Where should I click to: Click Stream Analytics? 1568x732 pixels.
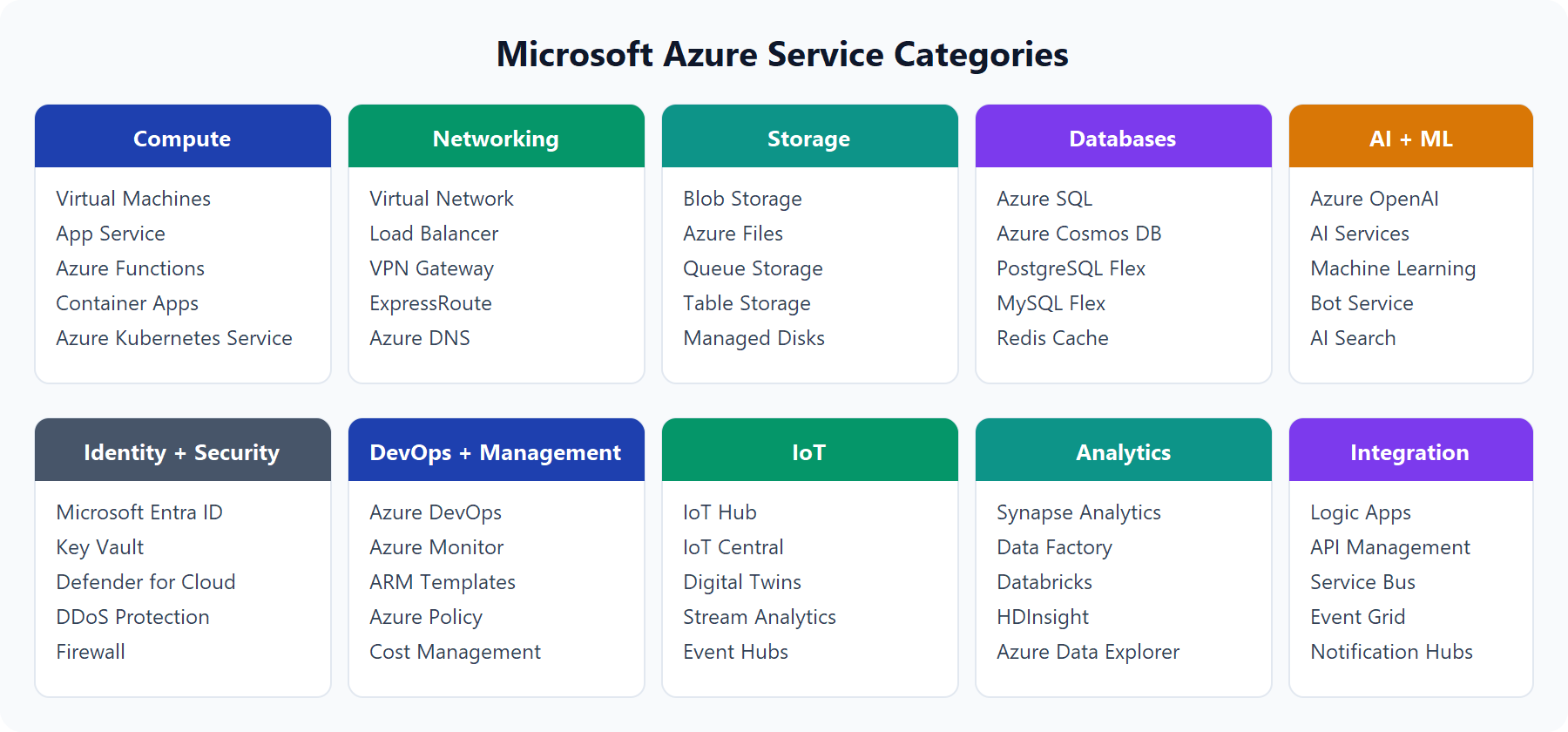tap(760, 617)
